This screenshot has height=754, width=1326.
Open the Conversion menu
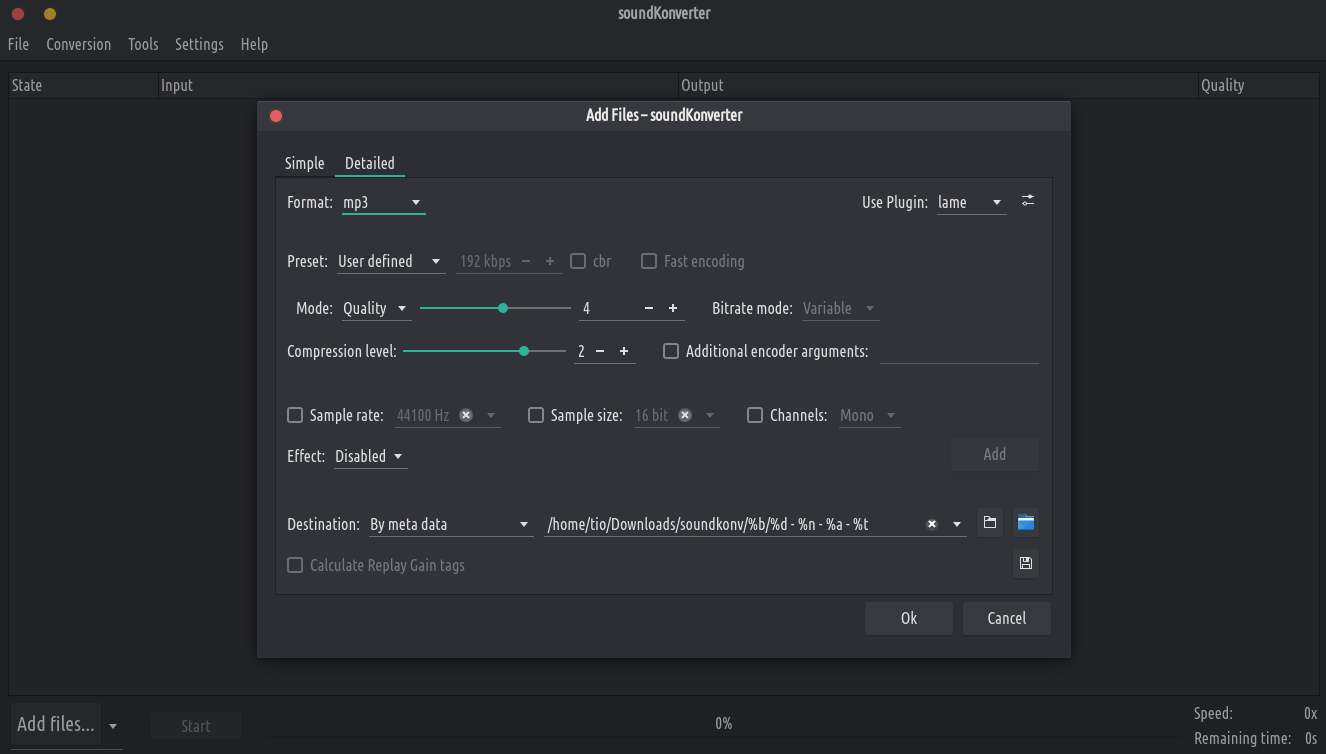point(78,44)
